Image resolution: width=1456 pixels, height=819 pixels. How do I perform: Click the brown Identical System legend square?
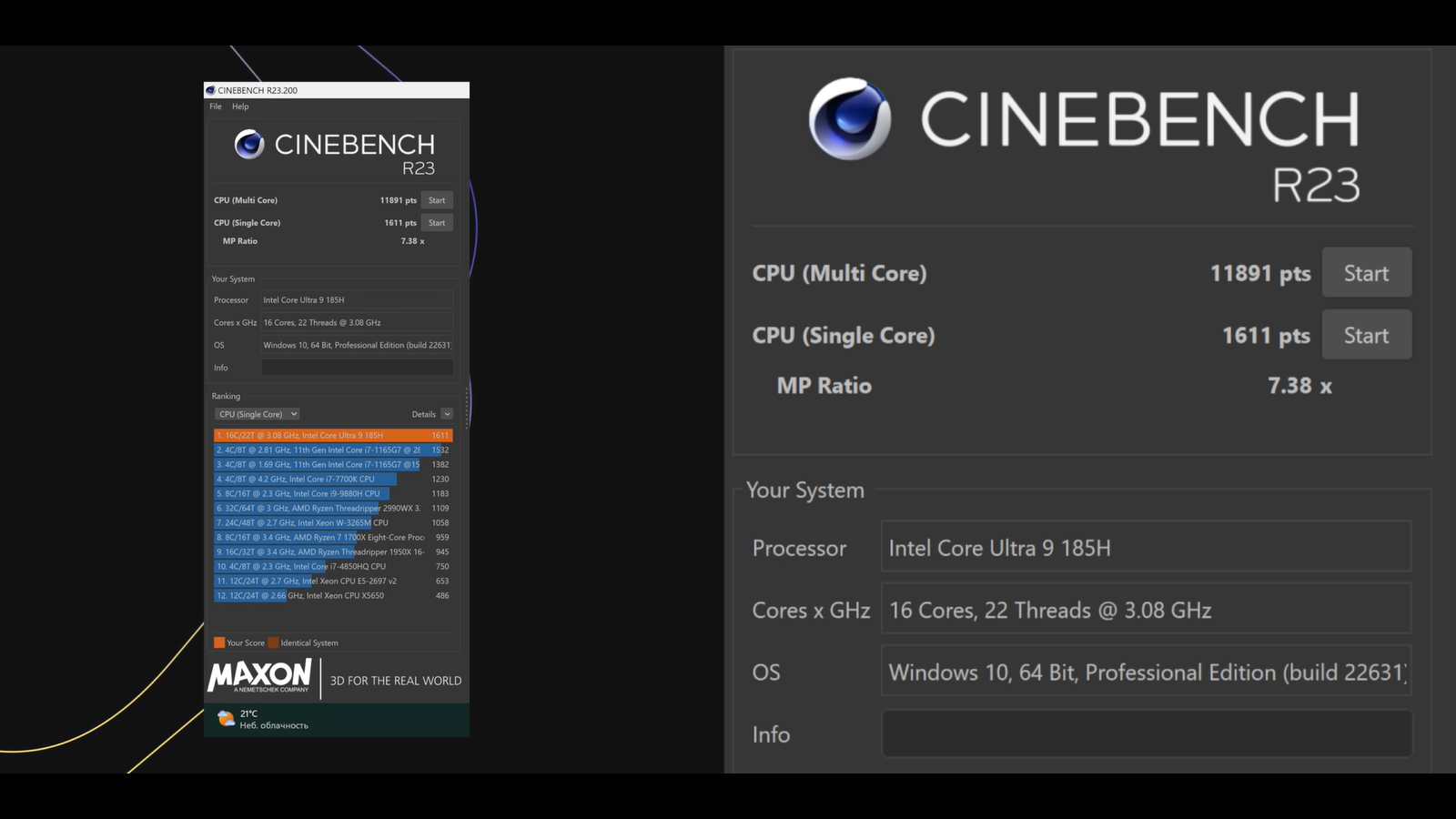point(273,642)
